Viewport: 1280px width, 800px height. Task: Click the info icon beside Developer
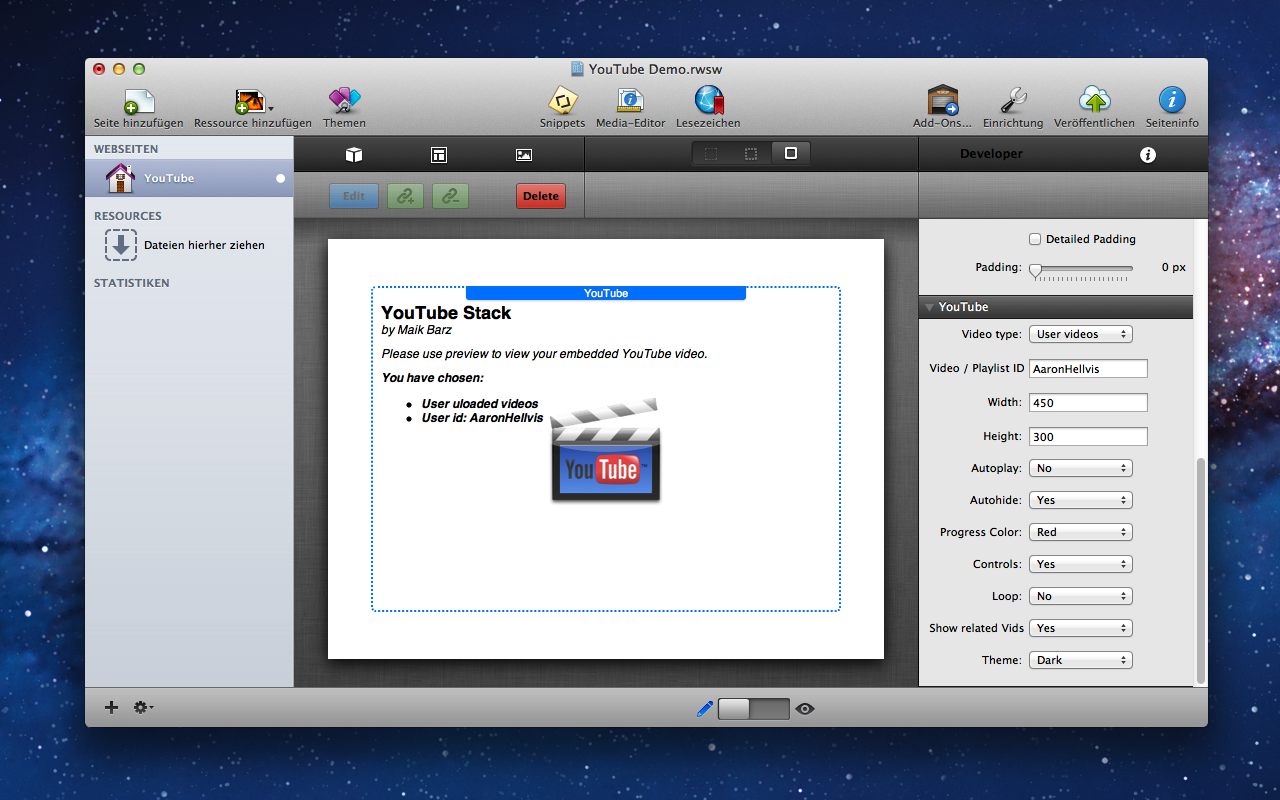point(1148,155)
